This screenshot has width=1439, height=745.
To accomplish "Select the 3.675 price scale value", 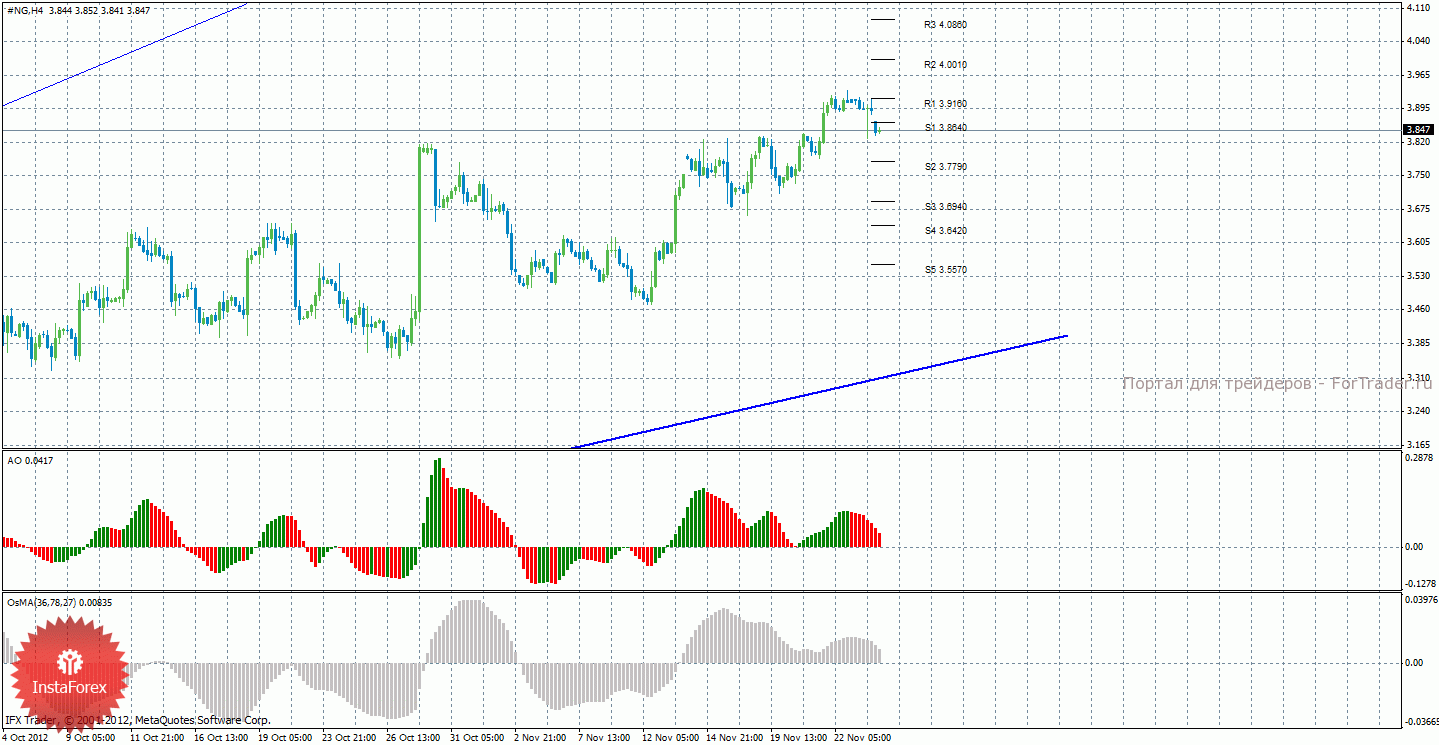I will pyautogui.click(x=1417, y=209).
